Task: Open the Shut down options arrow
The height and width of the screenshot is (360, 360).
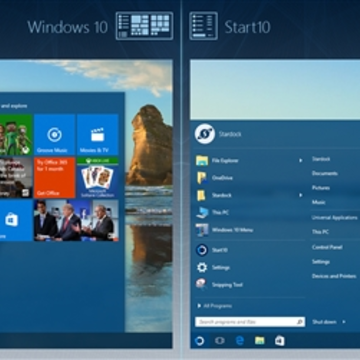Action: point(344,322)
